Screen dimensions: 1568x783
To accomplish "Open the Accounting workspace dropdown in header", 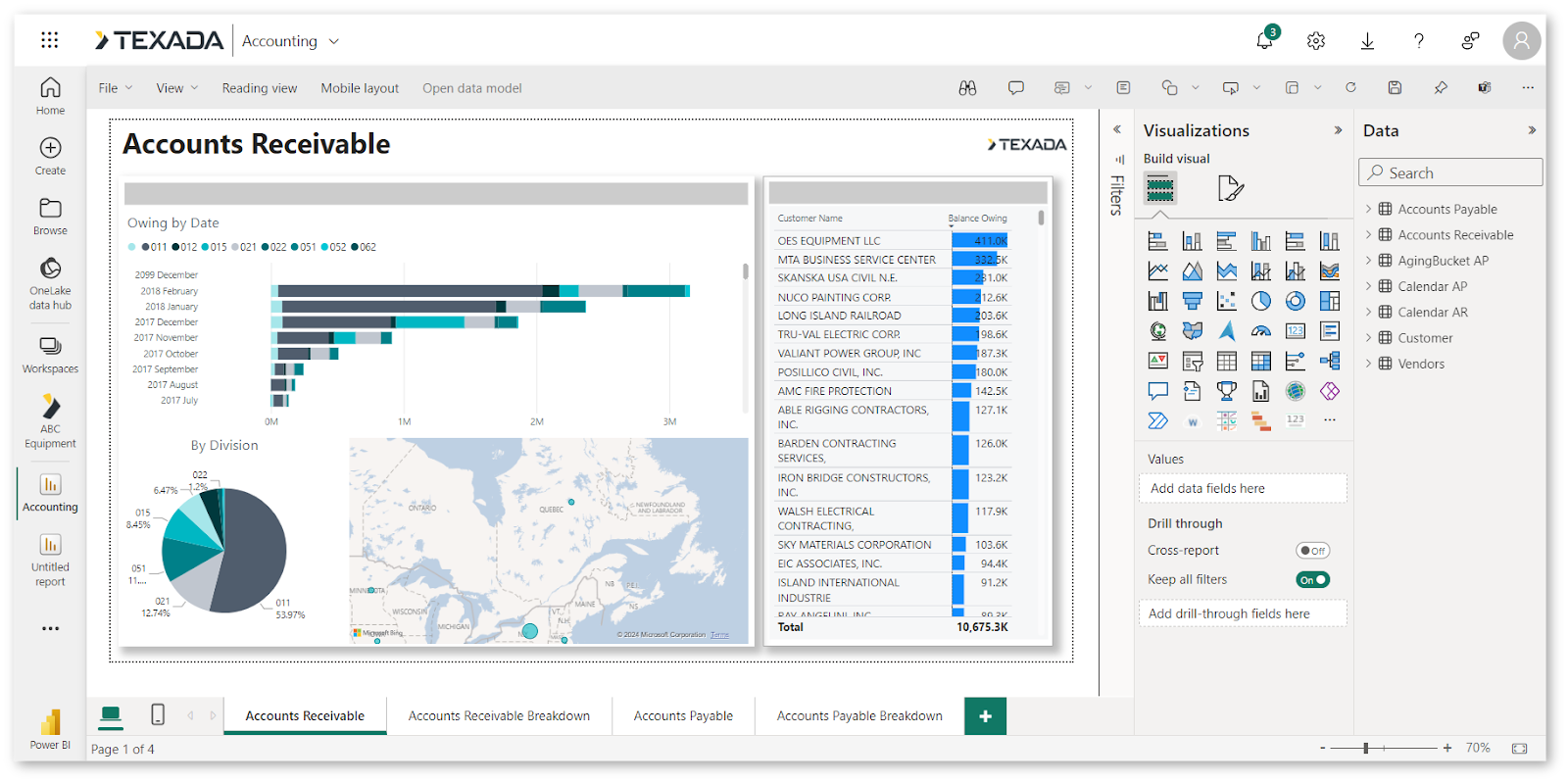I will click(x=291, y=41).
